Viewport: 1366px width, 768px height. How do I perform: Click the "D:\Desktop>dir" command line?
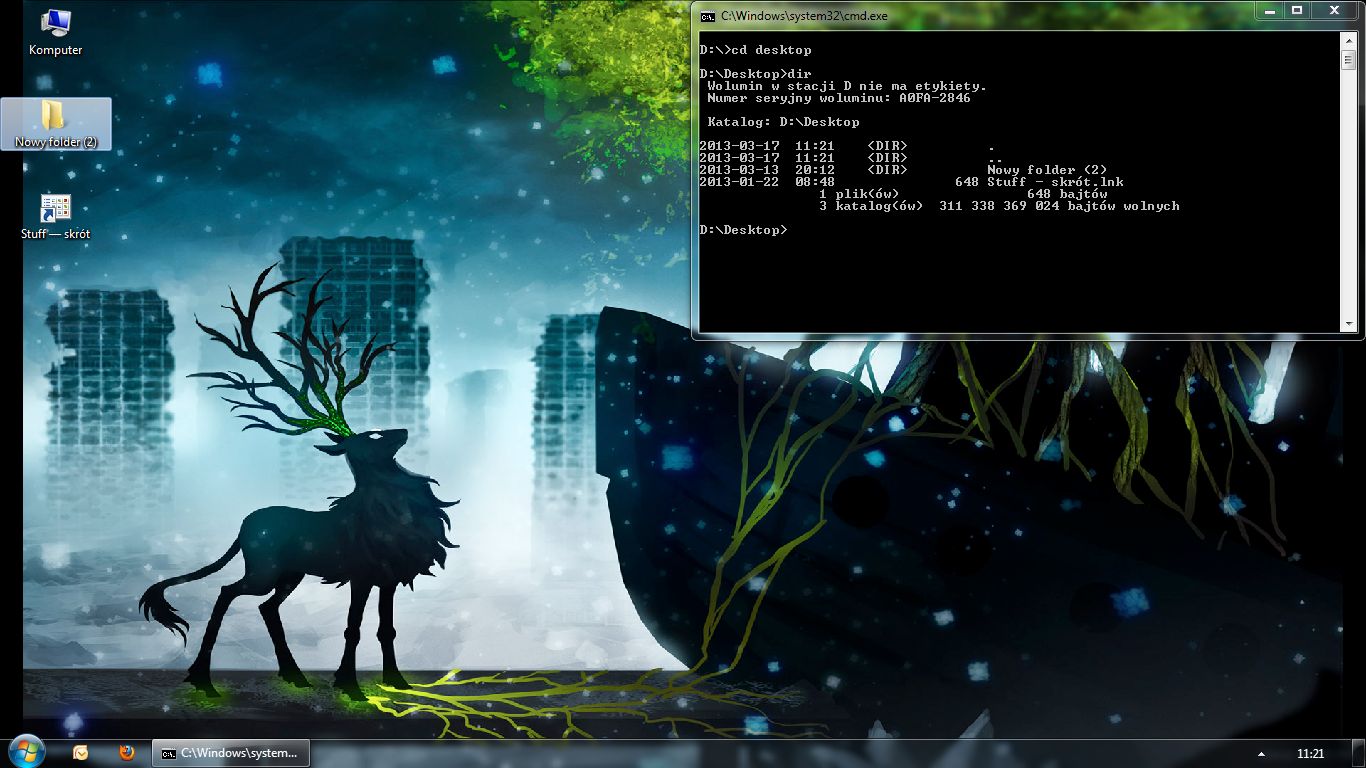(756, 74)
